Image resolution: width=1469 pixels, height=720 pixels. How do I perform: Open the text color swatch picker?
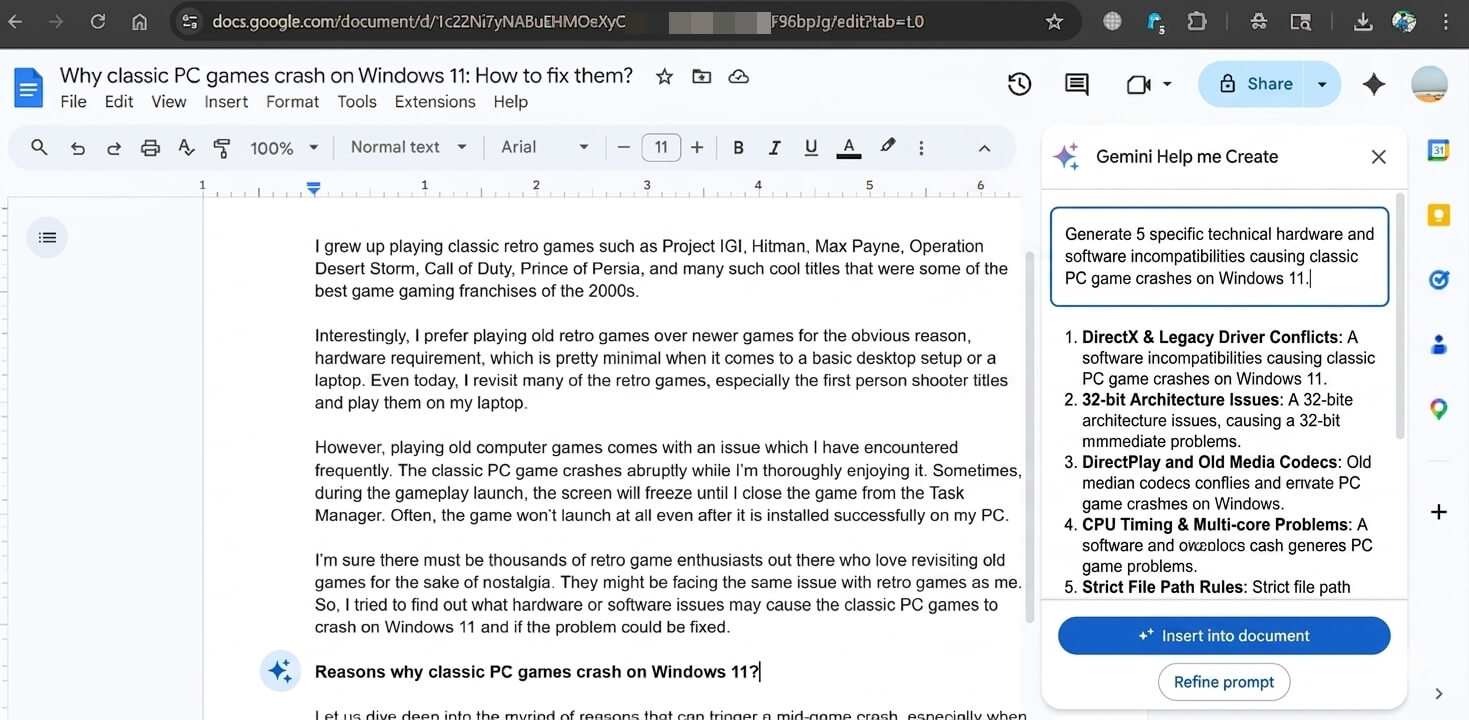pos(848,146)
